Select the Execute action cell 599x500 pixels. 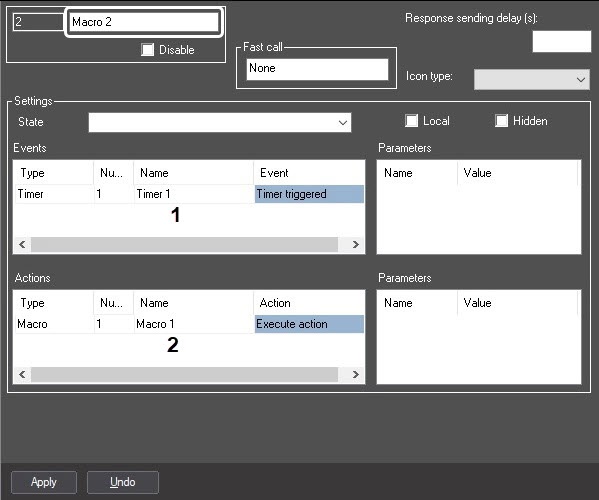309,324
